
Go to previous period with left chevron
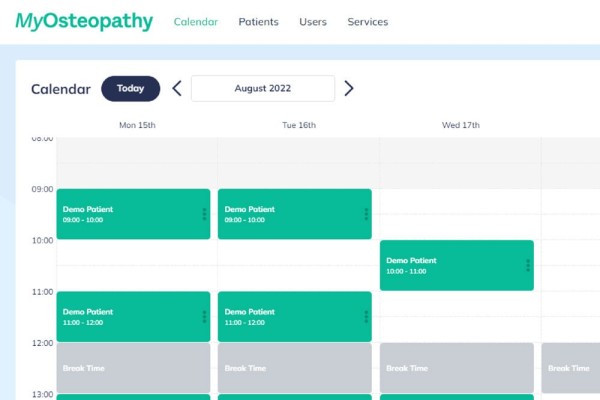pos(176,88)
